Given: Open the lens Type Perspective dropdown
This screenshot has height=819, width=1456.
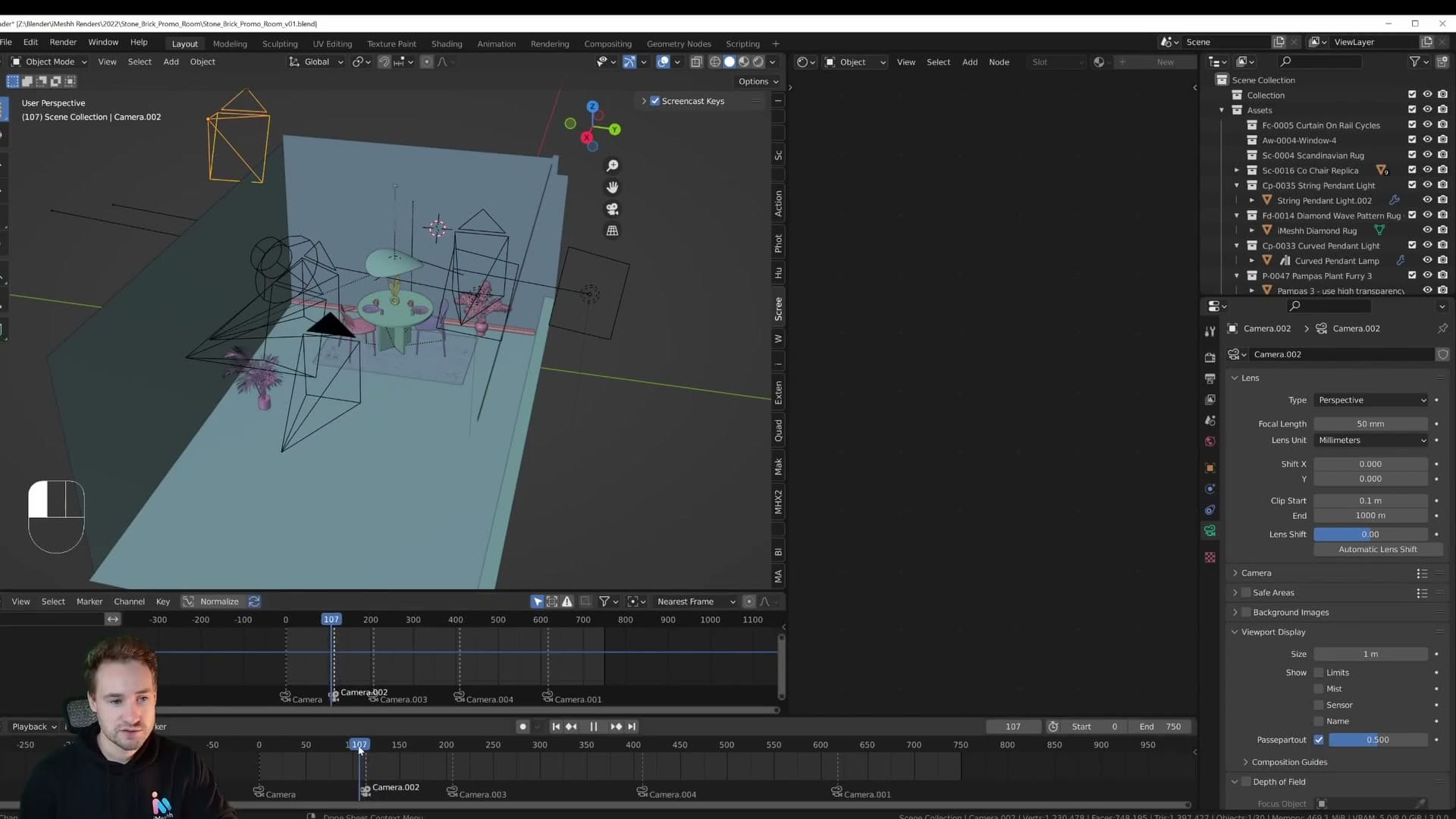Looking at the screenshot, I should pyautogui.click(x=1371, y=400).
